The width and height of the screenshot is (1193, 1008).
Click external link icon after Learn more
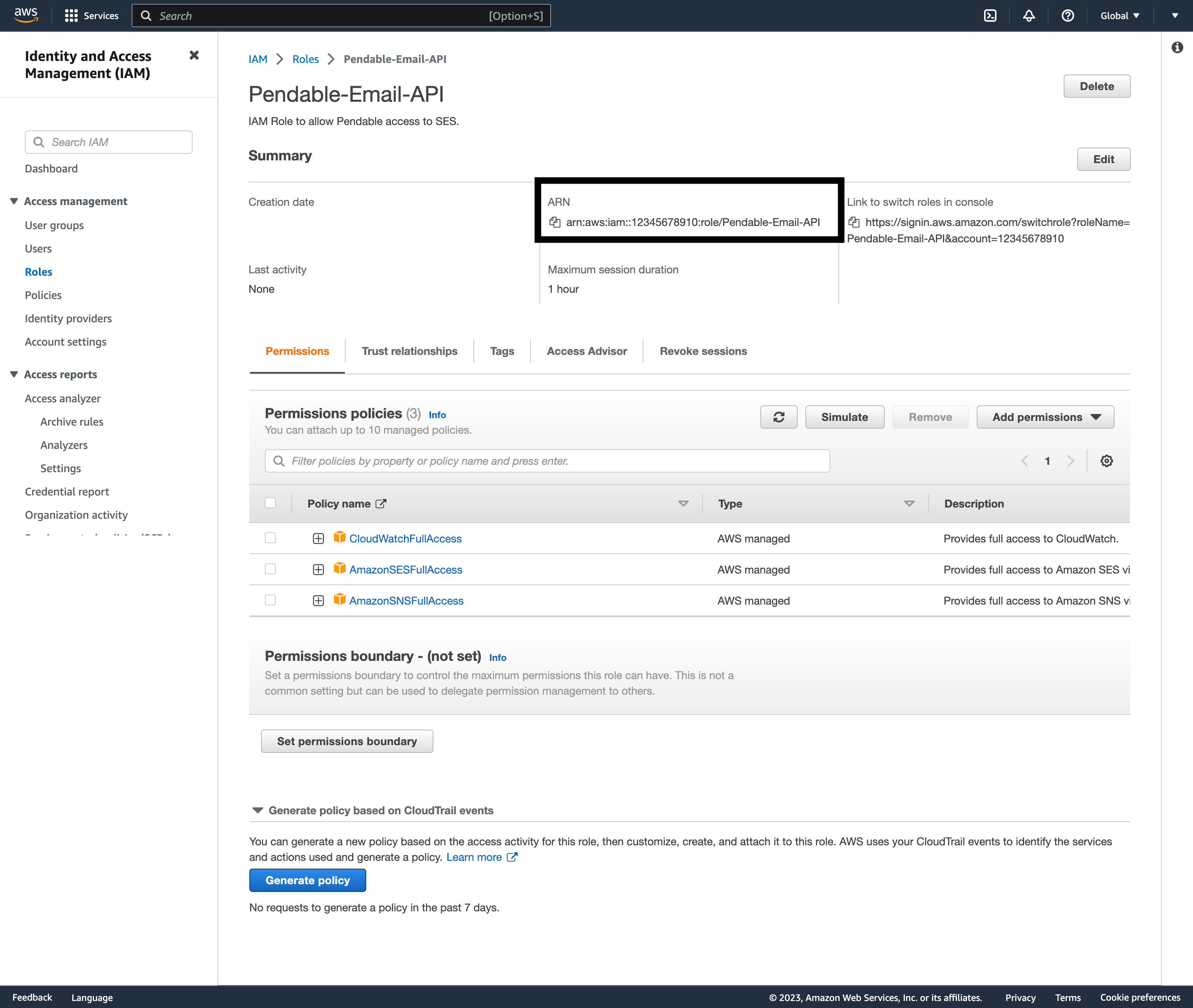[x=512, y=857]
